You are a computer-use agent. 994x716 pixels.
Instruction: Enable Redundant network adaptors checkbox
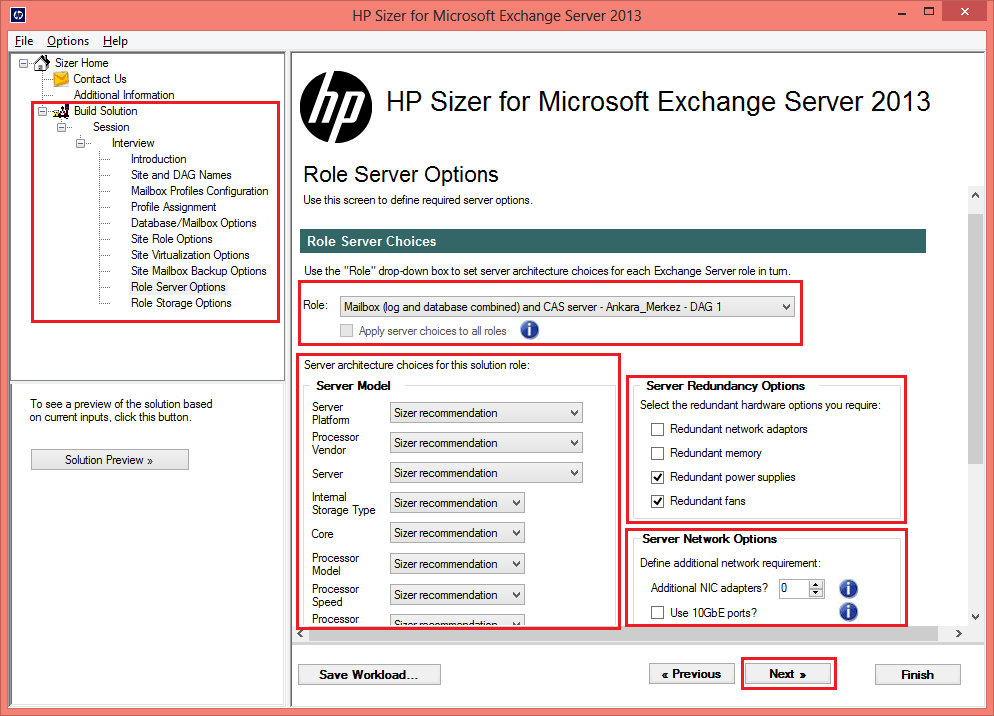[x=657, y=429]
